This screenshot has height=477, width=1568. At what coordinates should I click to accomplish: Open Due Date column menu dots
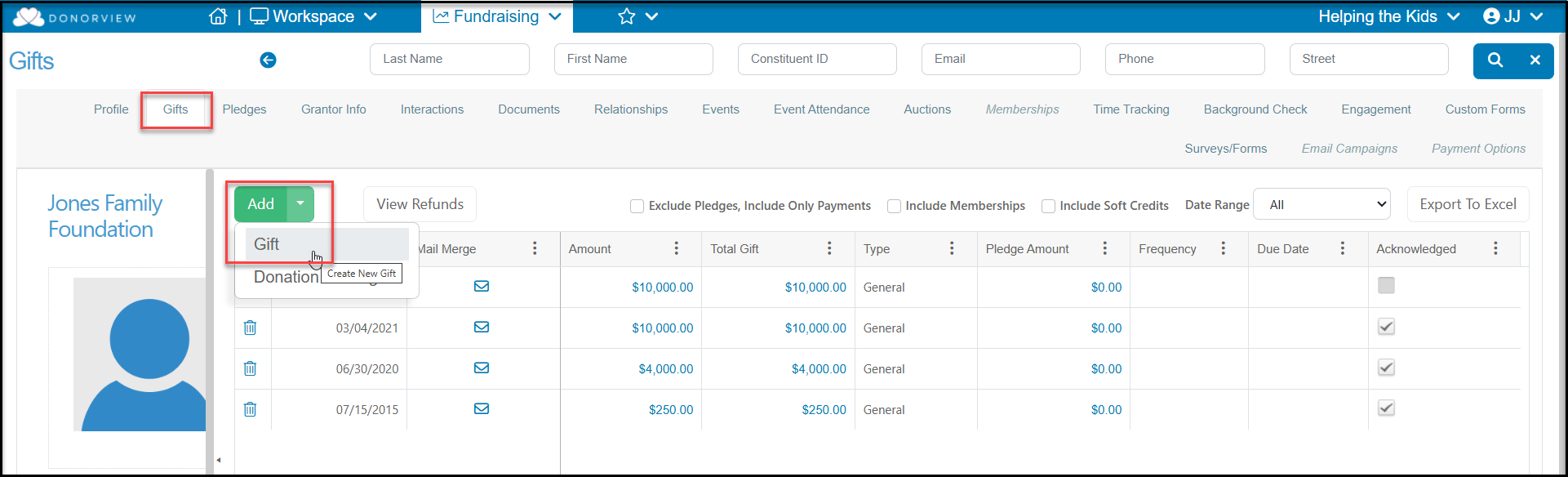(1342, 248)
